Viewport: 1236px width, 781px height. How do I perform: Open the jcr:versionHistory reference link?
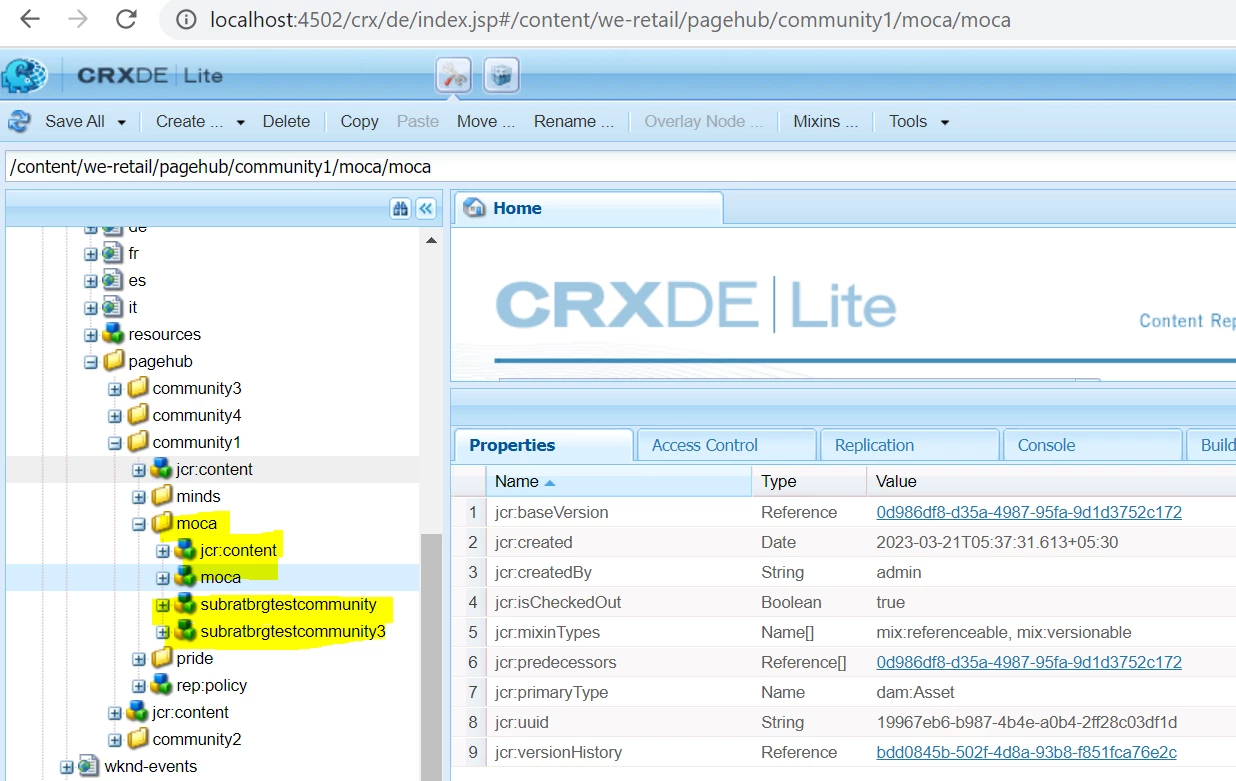(1026, 752)
